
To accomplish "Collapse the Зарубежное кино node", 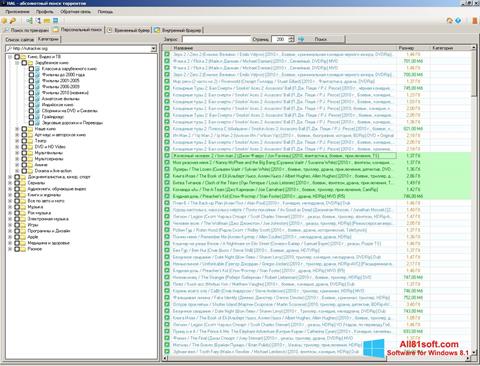I will [17, 63].
